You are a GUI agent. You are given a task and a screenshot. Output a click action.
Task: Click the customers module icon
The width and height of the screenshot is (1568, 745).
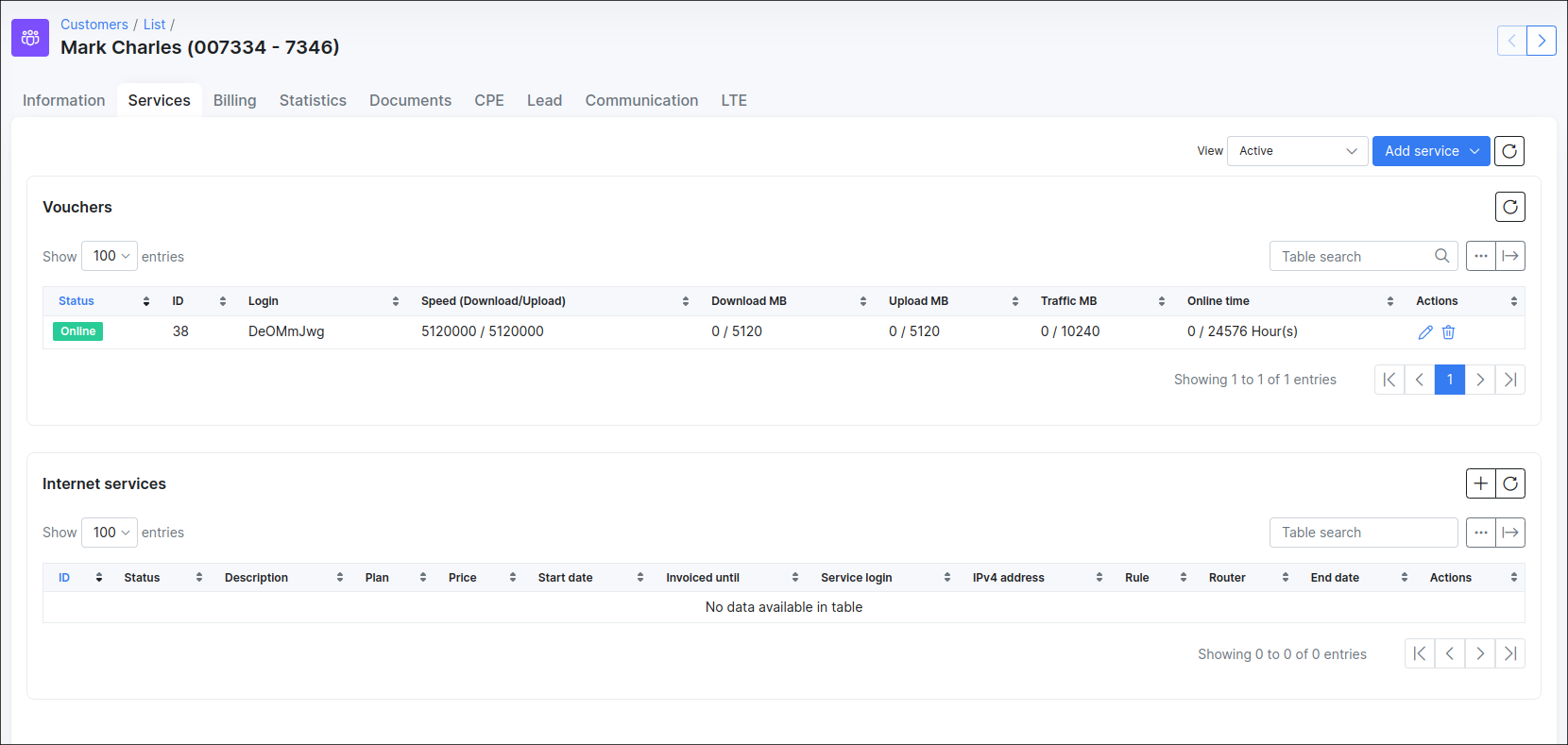coord(30,38)
